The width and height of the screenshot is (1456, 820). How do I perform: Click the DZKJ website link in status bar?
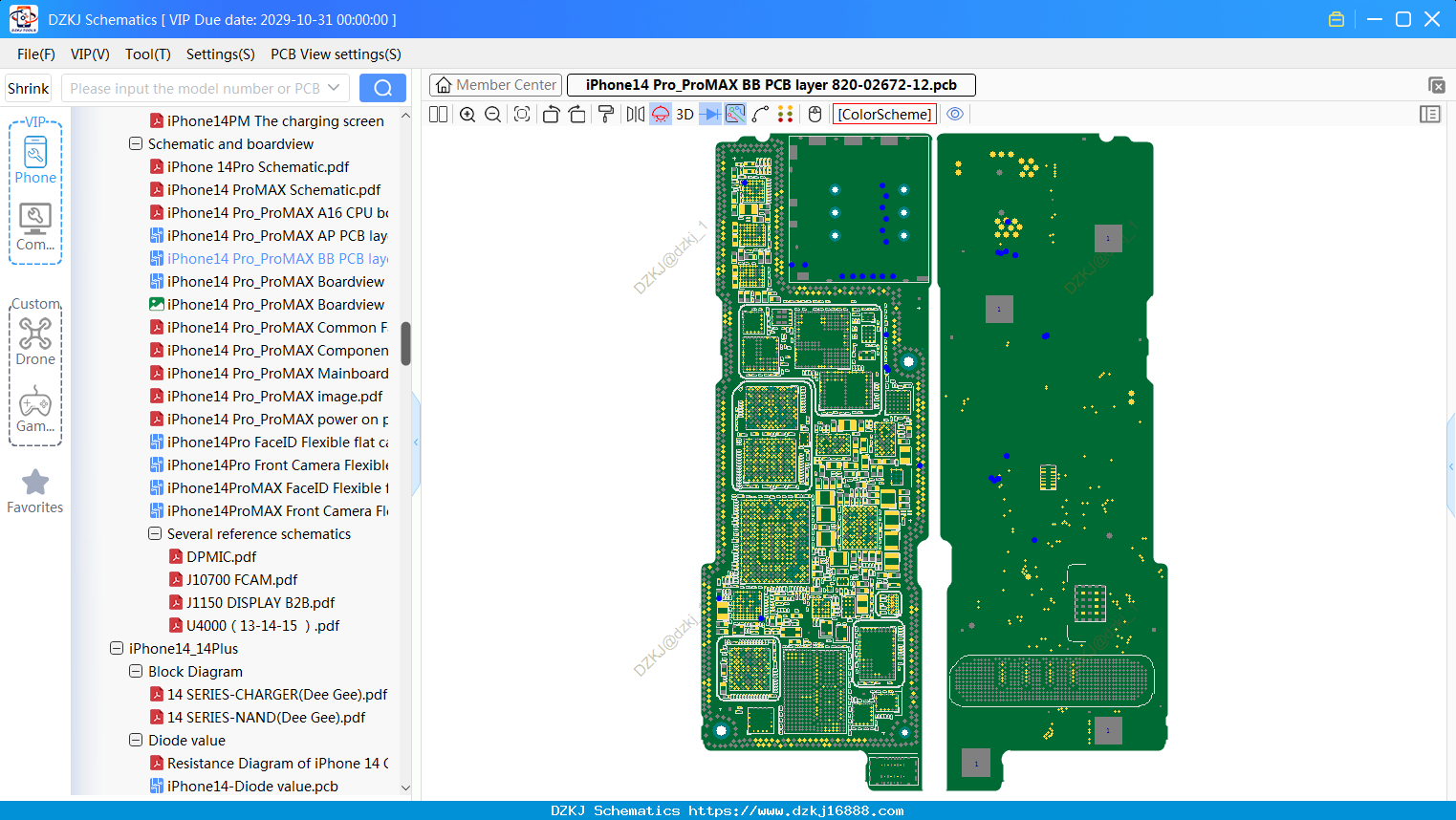[x=796, y=810]
